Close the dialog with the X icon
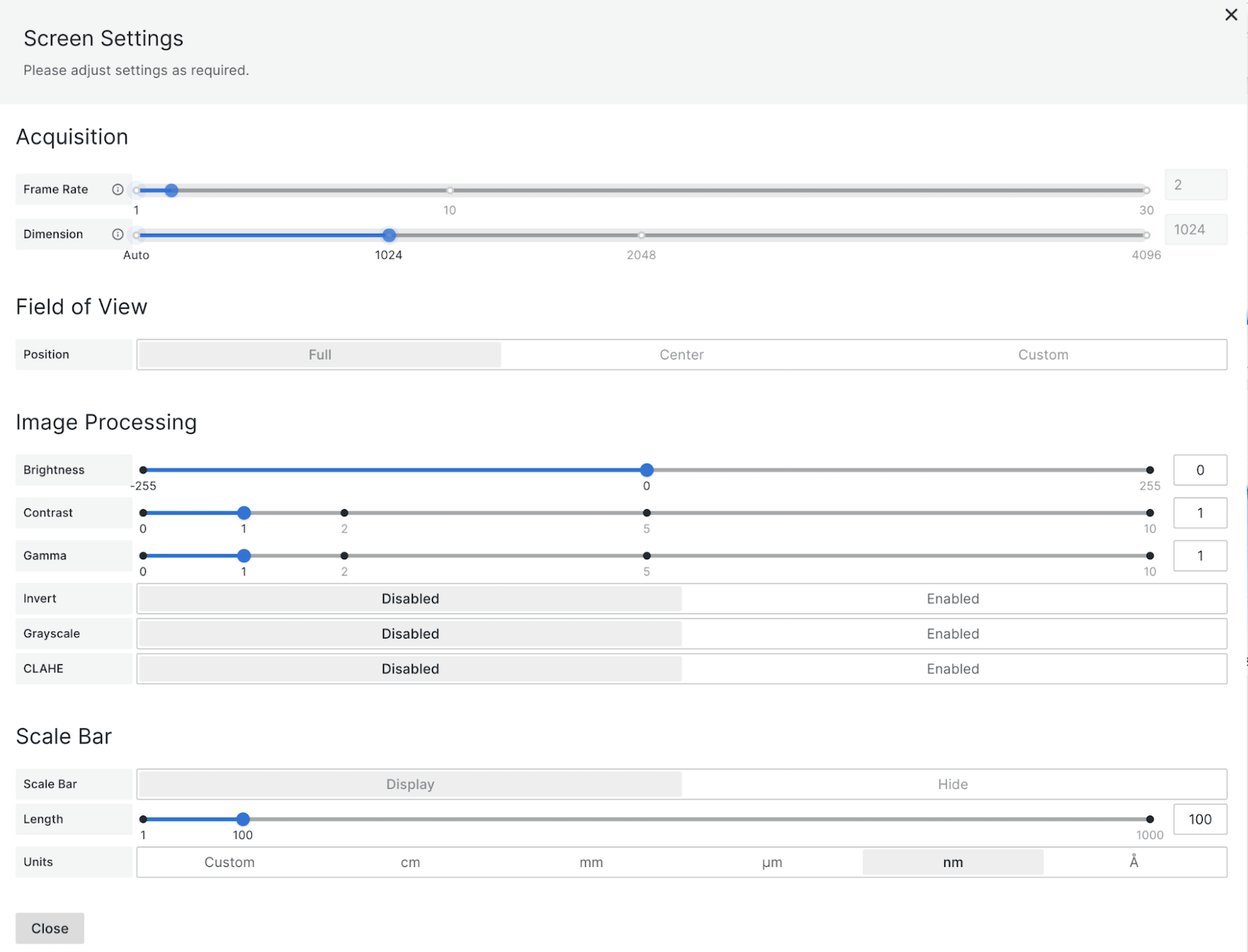Viewport: 1248px width, 952px height. tap(1231, 15)
